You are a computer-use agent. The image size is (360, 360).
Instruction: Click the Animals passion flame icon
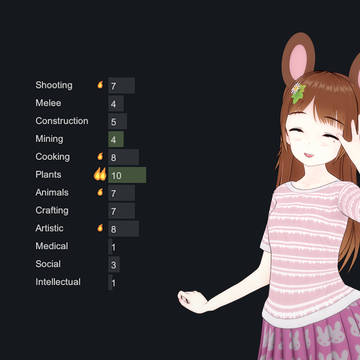(x=100, y=192)
